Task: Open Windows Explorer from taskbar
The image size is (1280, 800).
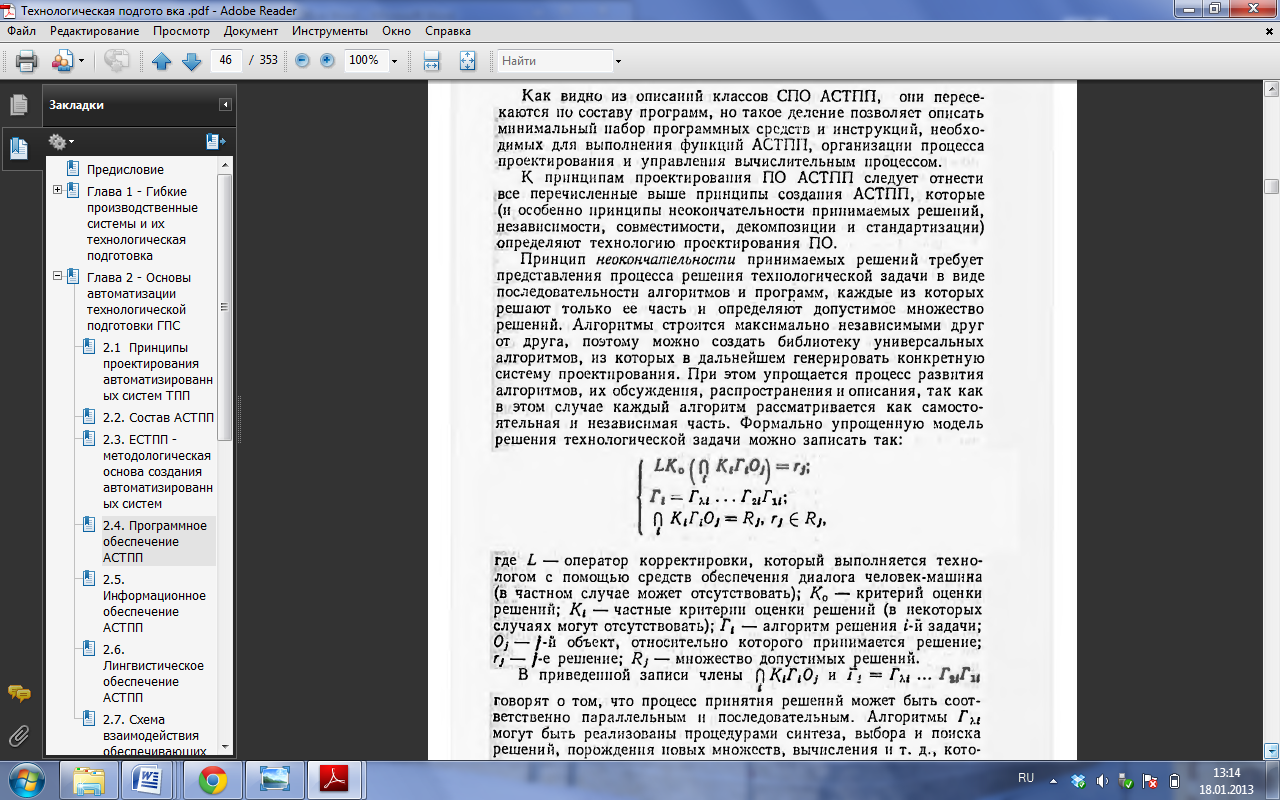Action: 89,779
